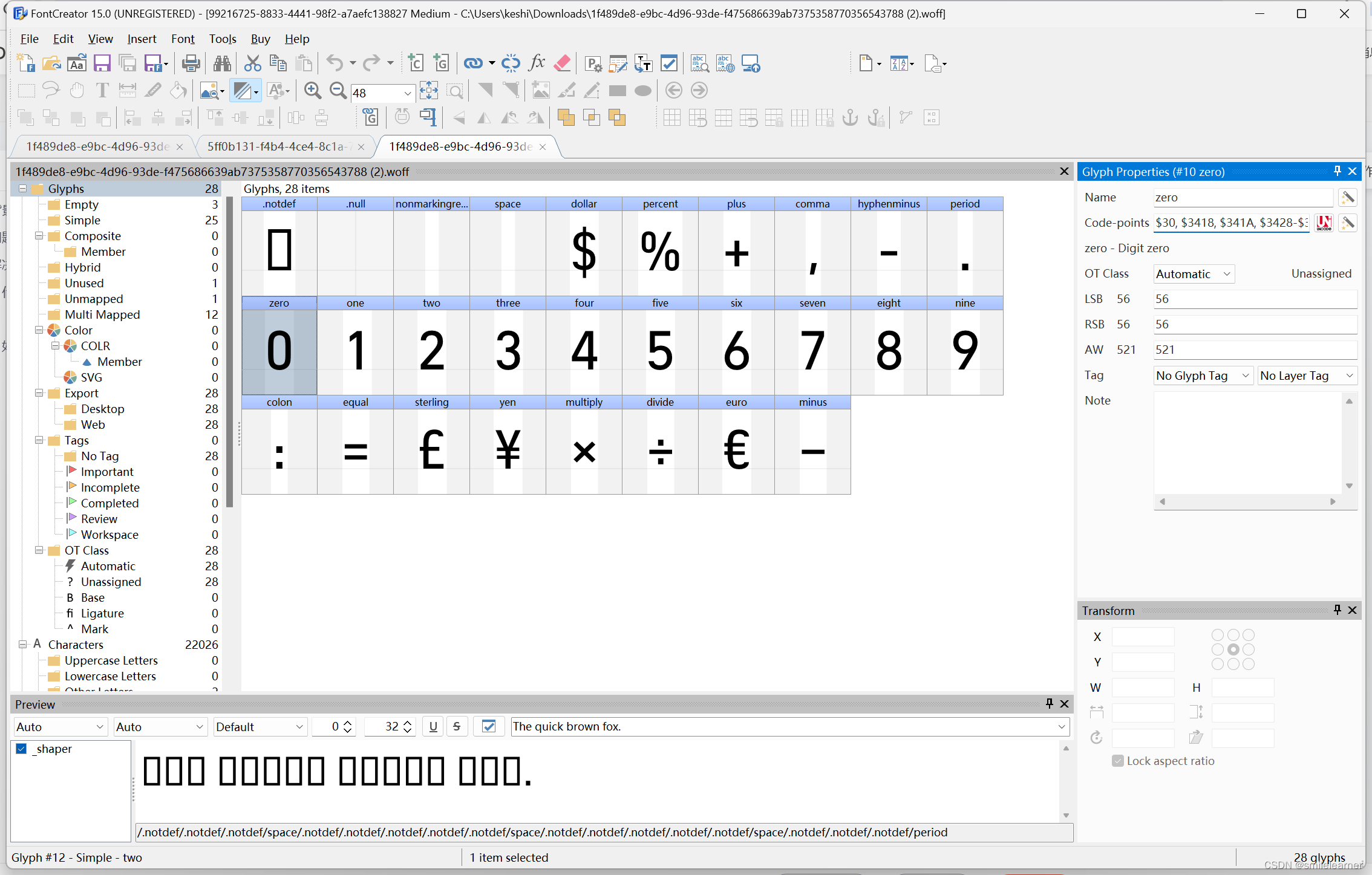The image size is (1372, 875).
Task: Open the OT Class Automatic dropdown
Action: point(1193,274)
